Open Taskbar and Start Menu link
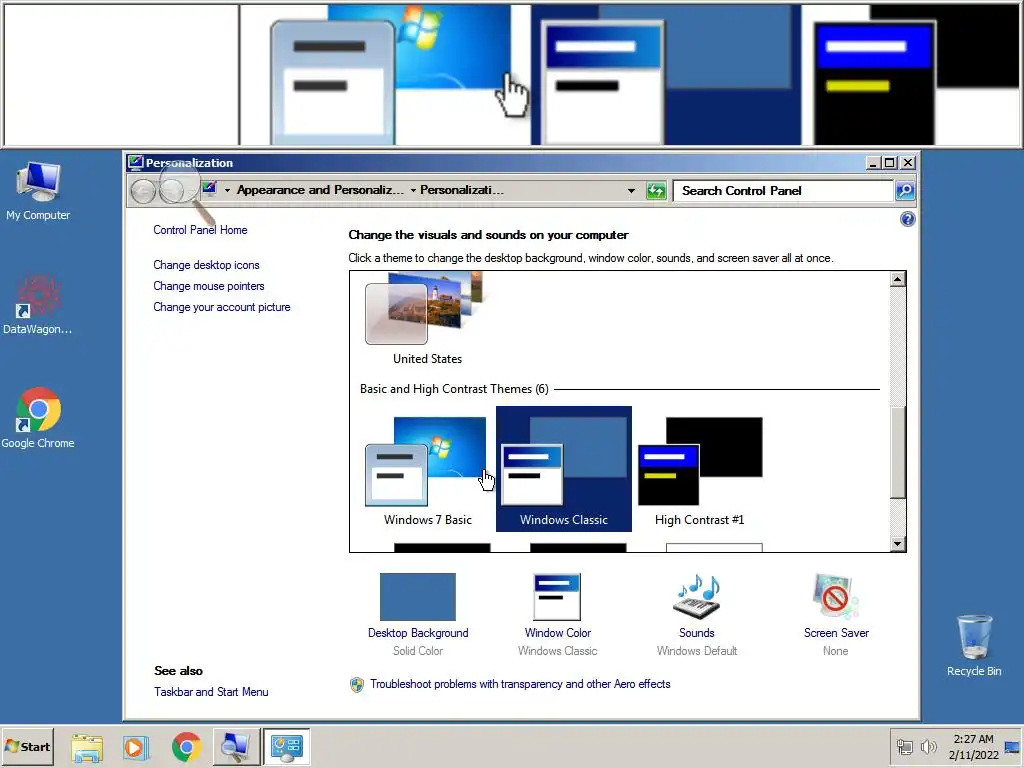 point(211,692)
